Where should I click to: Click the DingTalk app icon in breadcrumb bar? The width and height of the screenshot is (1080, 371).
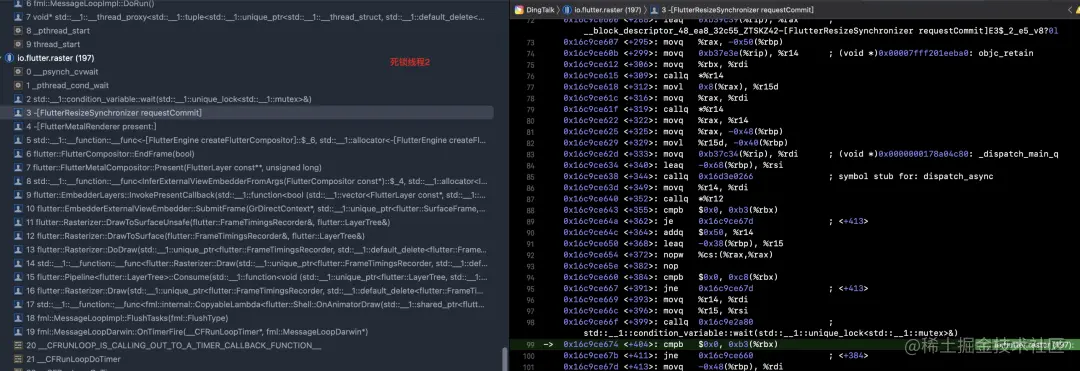519,10
